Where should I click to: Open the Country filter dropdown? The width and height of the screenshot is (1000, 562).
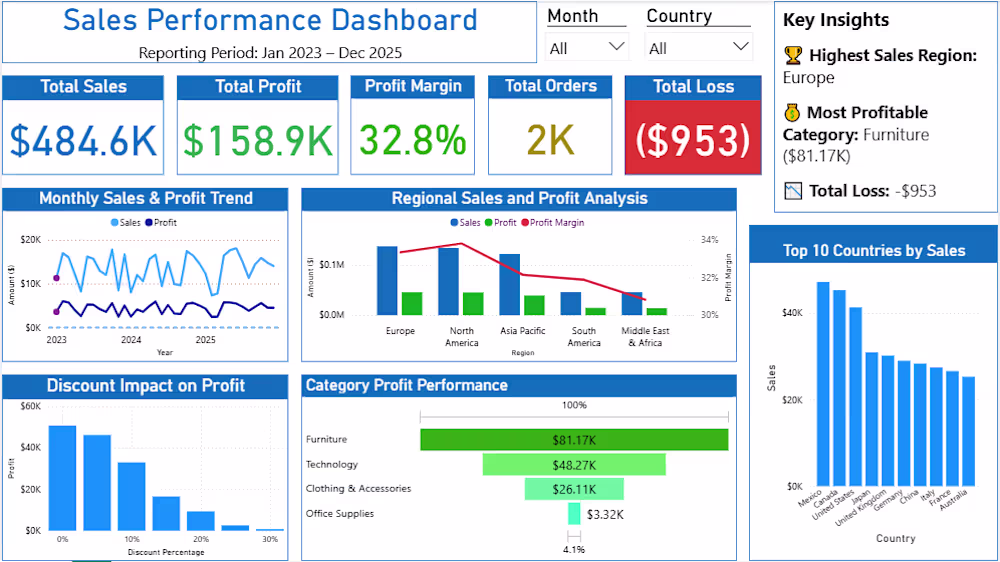(698, 48)
